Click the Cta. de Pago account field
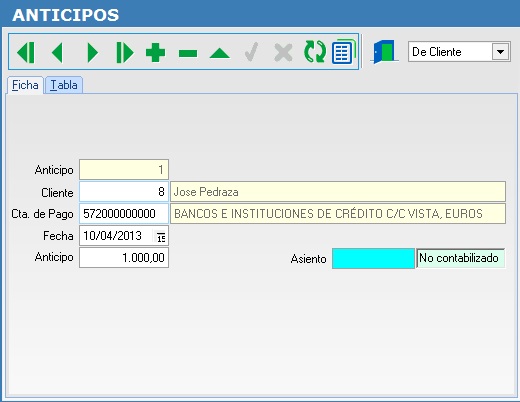This screenshot has height=402, width=520. pos(124,214)
